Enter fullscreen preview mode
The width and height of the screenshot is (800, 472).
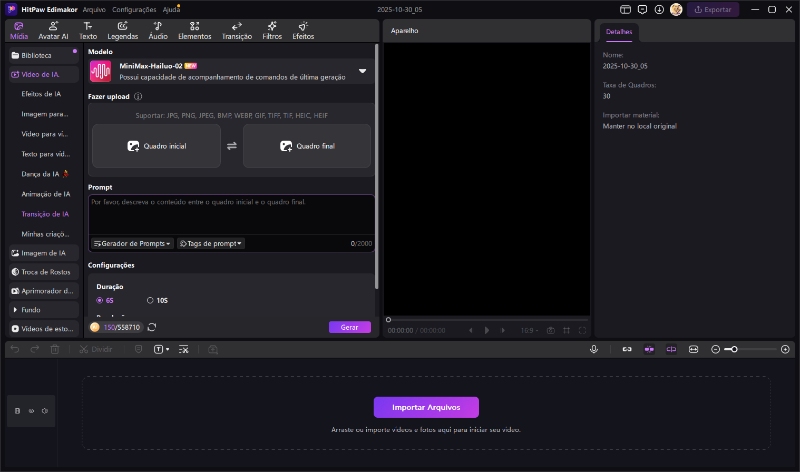point(582,331)
